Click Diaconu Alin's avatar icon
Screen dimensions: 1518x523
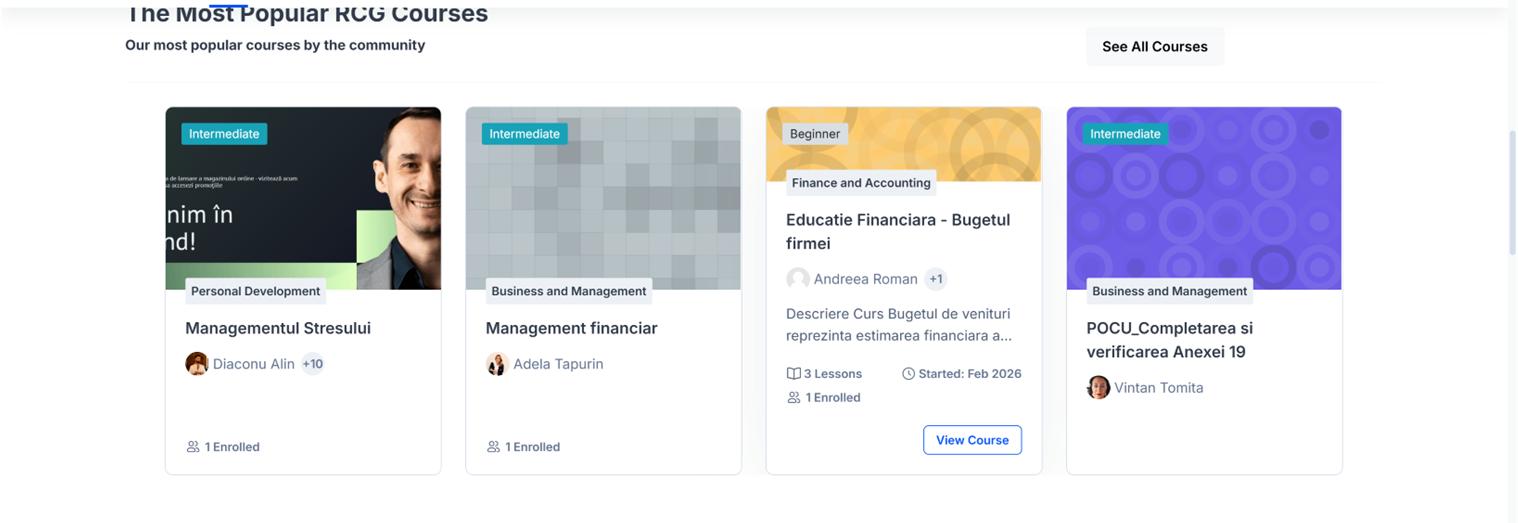tap(197, 364)
